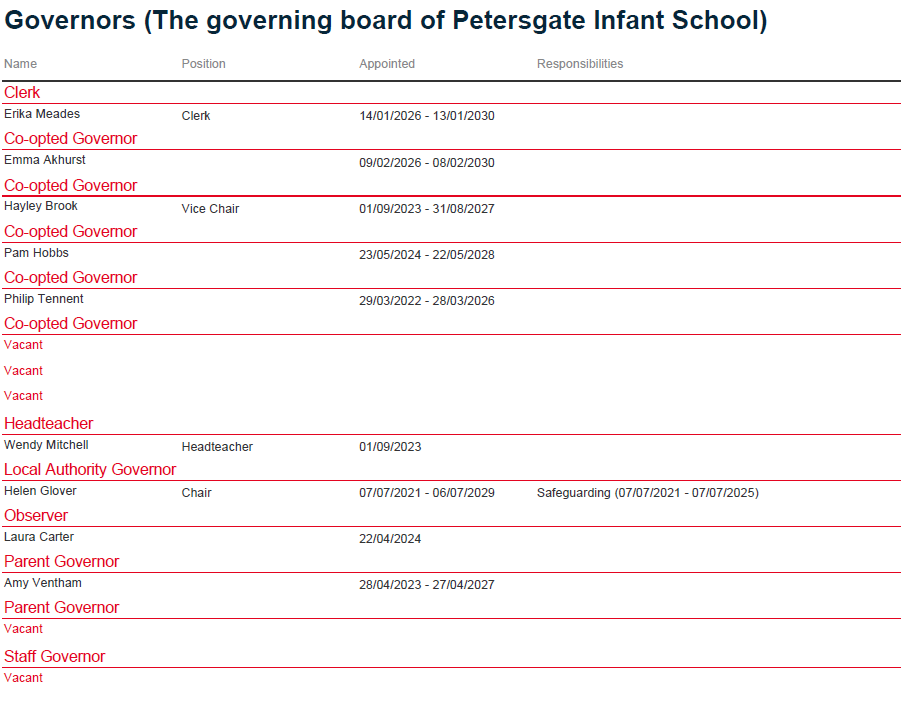Click the Vice Chair position label
This screenshot has height=705, width=902.
[210, 209]
